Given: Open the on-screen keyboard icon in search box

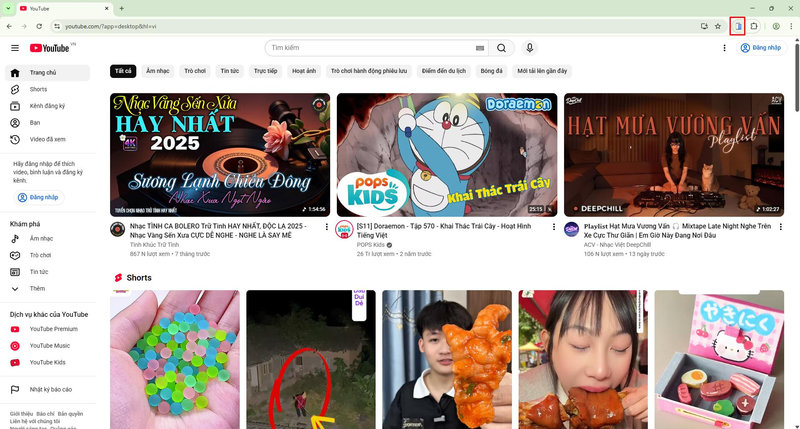Looking at the screenshot, I should pos(480,48).
